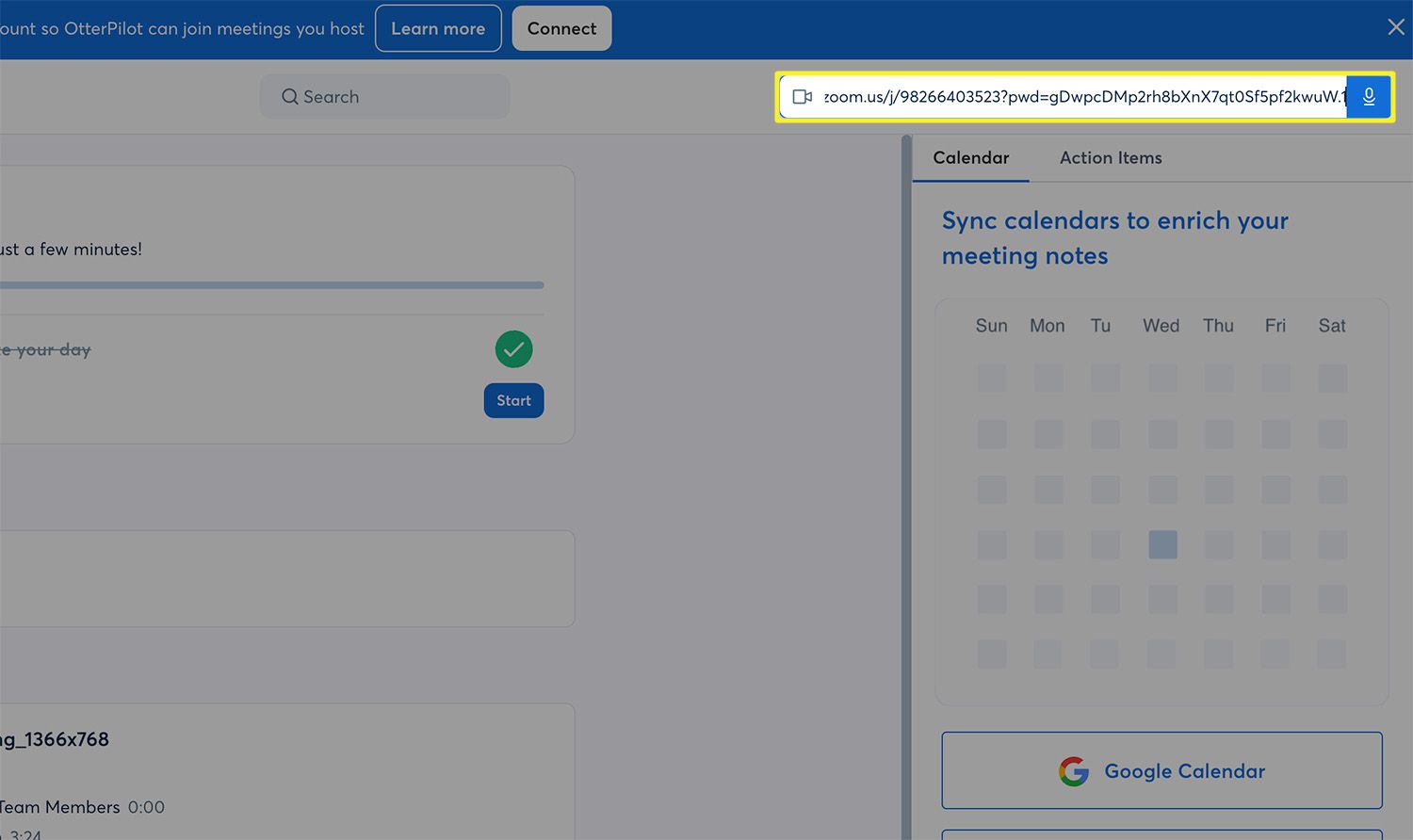Screen dimensions: 1413x840
Task: Focus the Search input box
Action: [x=396, y=97]
